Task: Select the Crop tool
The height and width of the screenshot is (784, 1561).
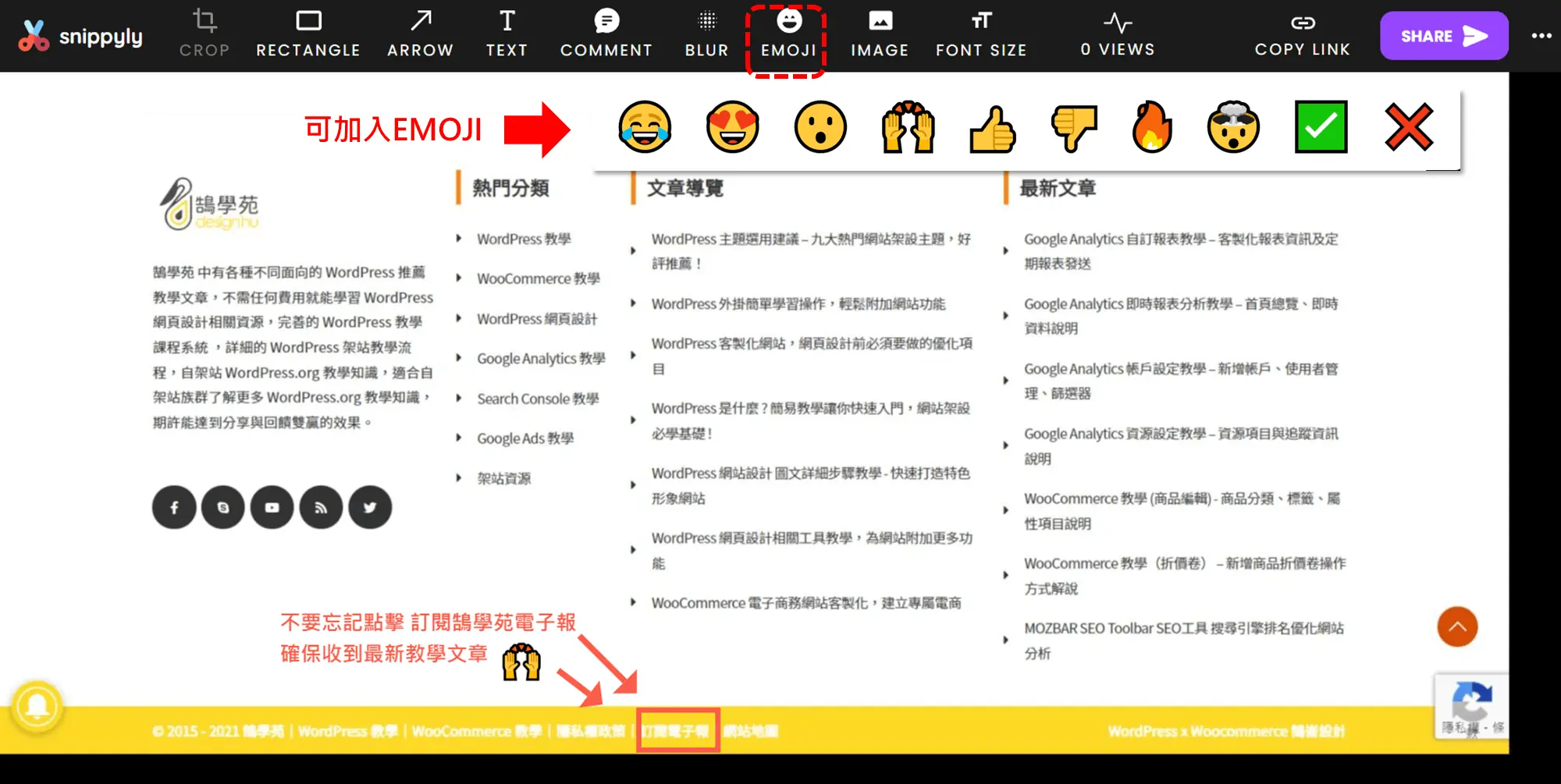Action: point(204,34)
